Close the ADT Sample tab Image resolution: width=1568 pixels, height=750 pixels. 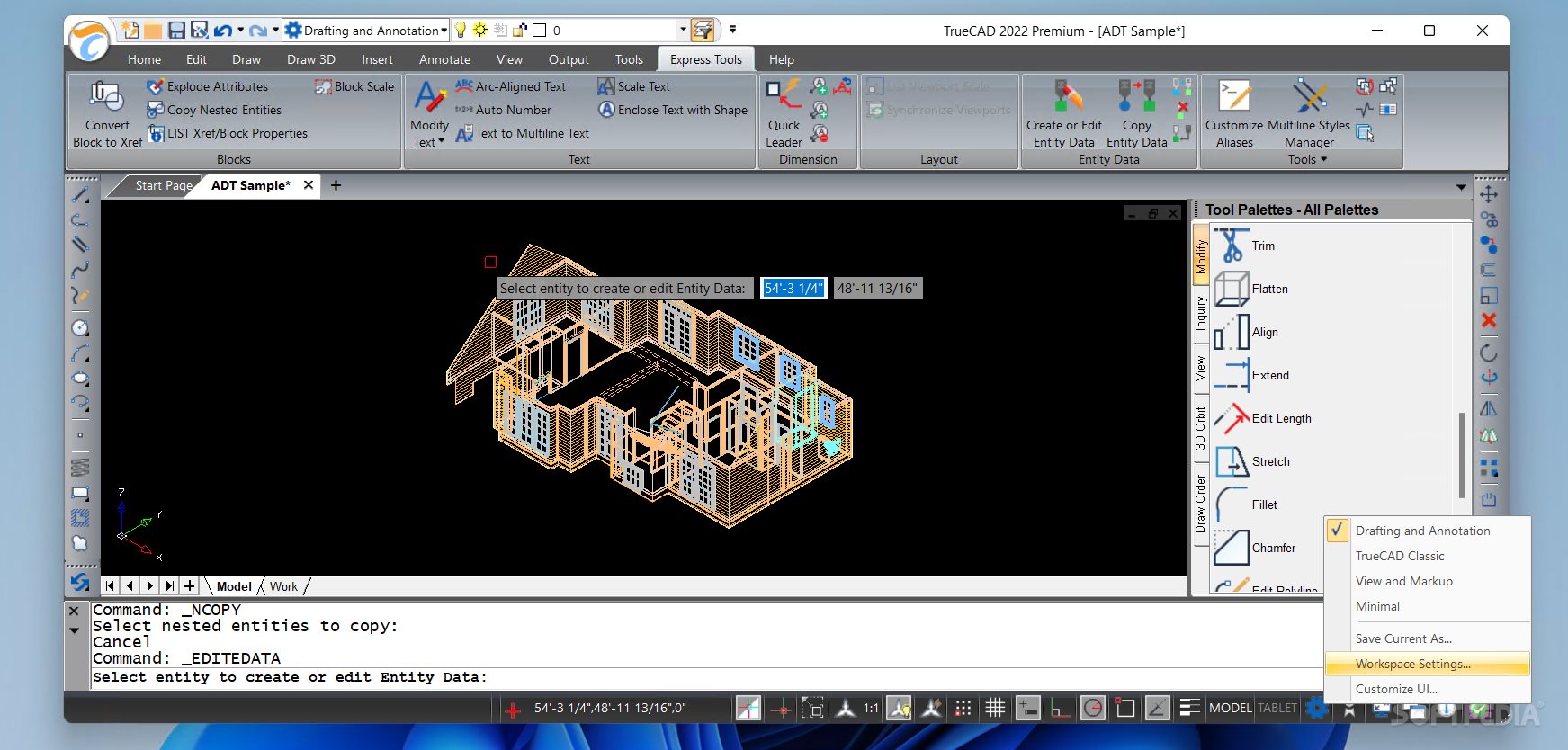[309, 184]
